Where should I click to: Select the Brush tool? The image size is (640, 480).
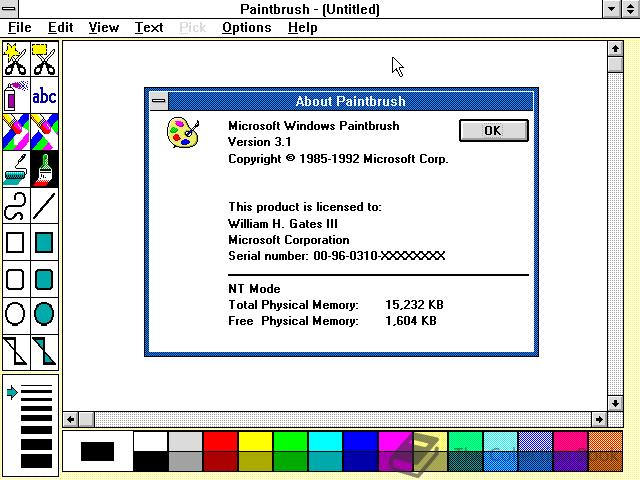click(x=44, y=169)
